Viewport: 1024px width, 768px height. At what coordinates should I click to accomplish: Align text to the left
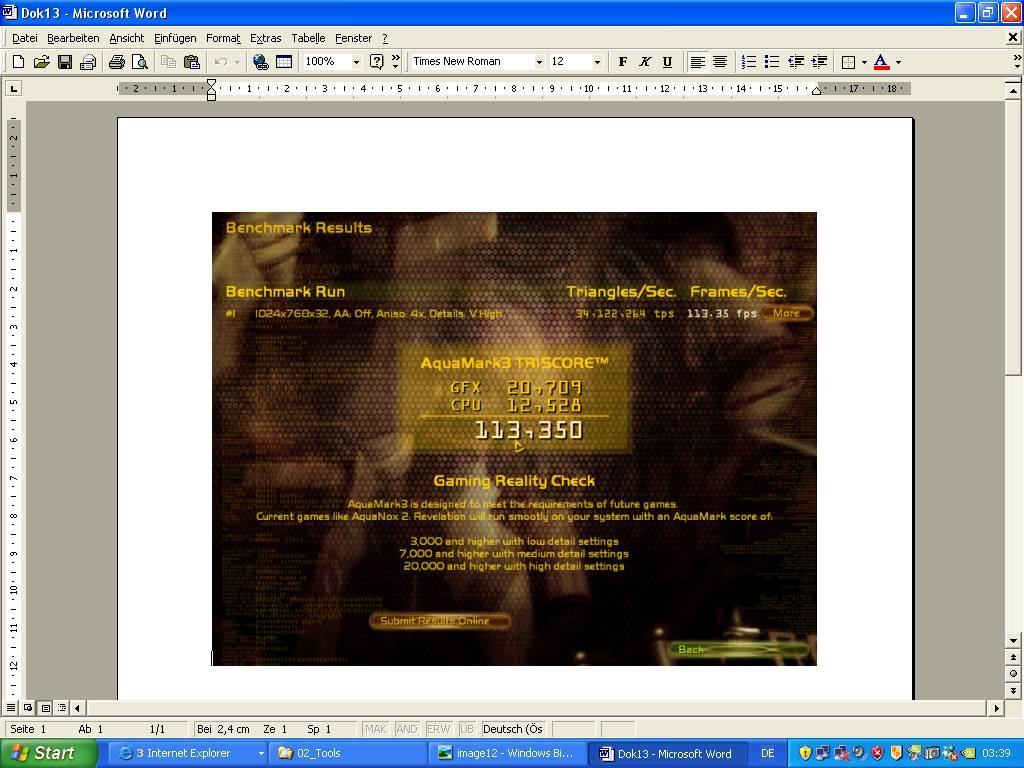click(x=697, y=62)
